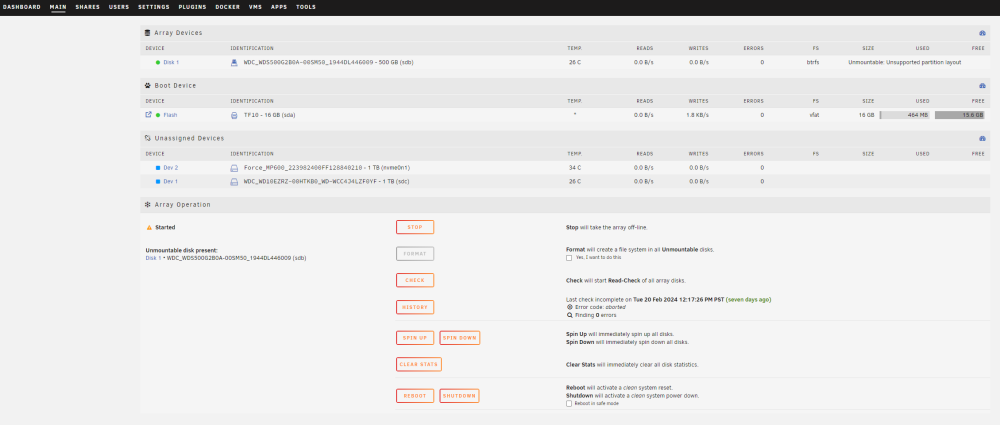Click the Clear Stats button

pos(419,364)
